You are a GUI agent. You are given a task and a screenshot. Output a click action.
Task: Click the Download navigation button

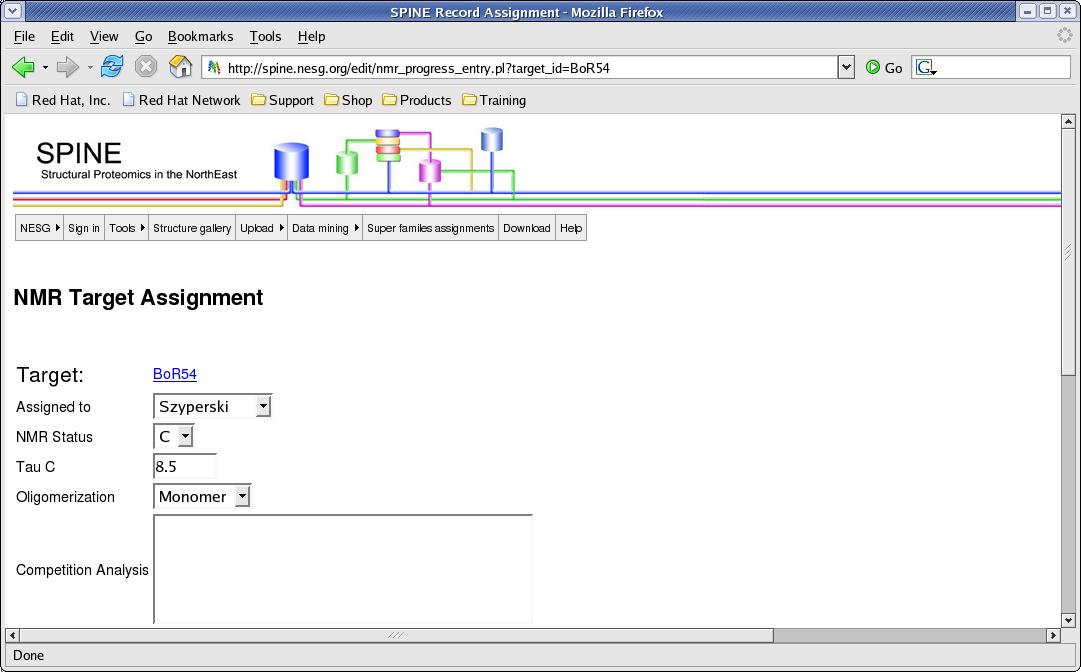coord(526,228)
